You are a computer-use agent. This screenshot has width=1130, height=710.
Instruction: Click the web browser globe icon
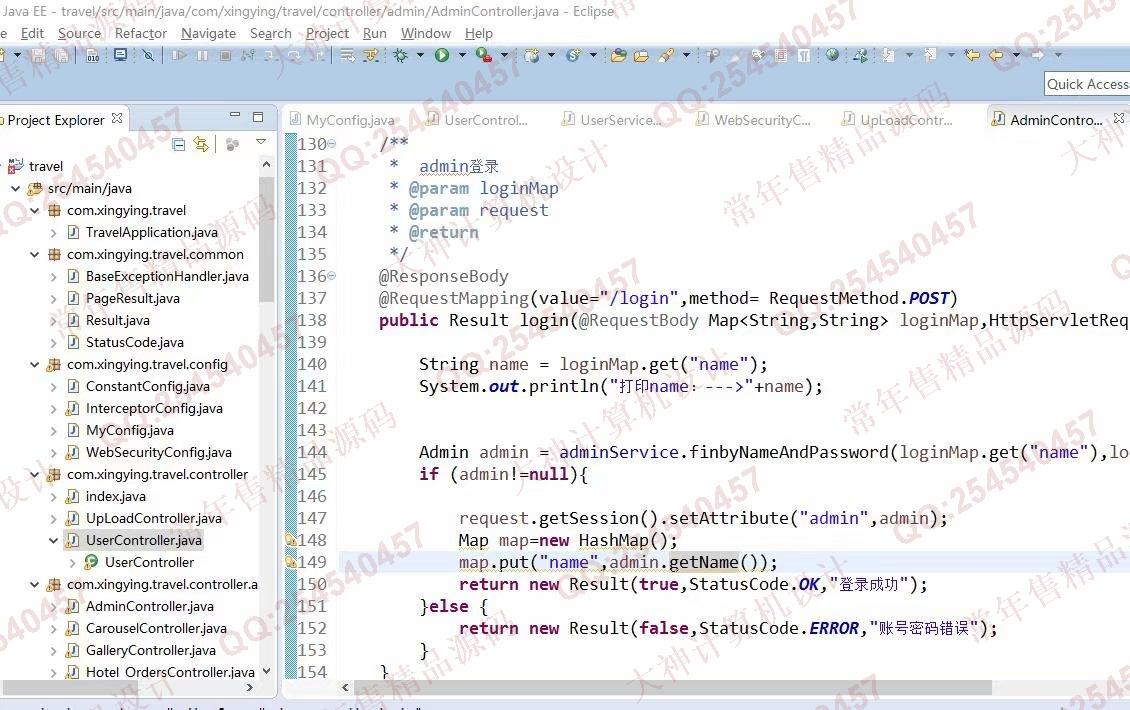(832, 55)
